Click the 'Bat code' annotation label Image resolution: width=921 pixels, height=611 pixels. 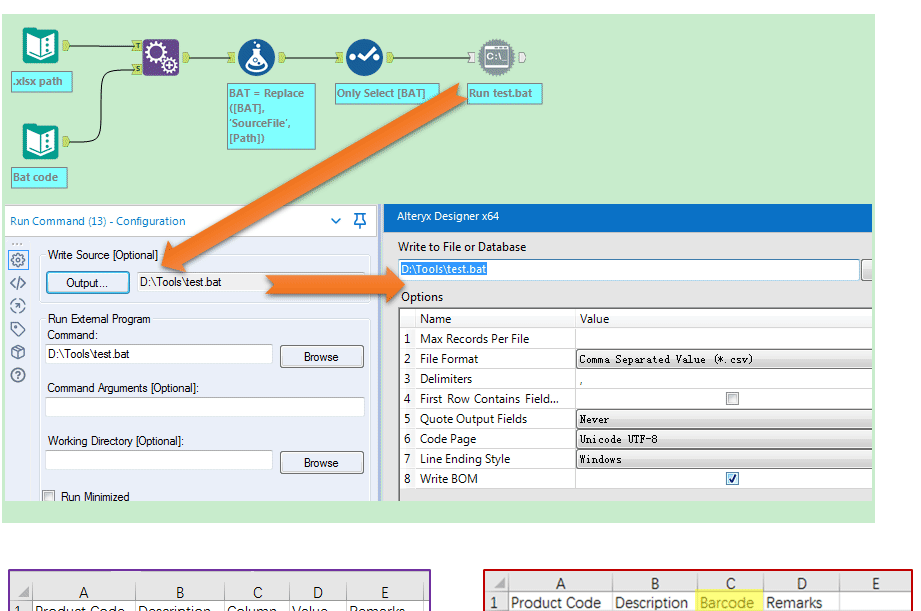click(39, 177)
